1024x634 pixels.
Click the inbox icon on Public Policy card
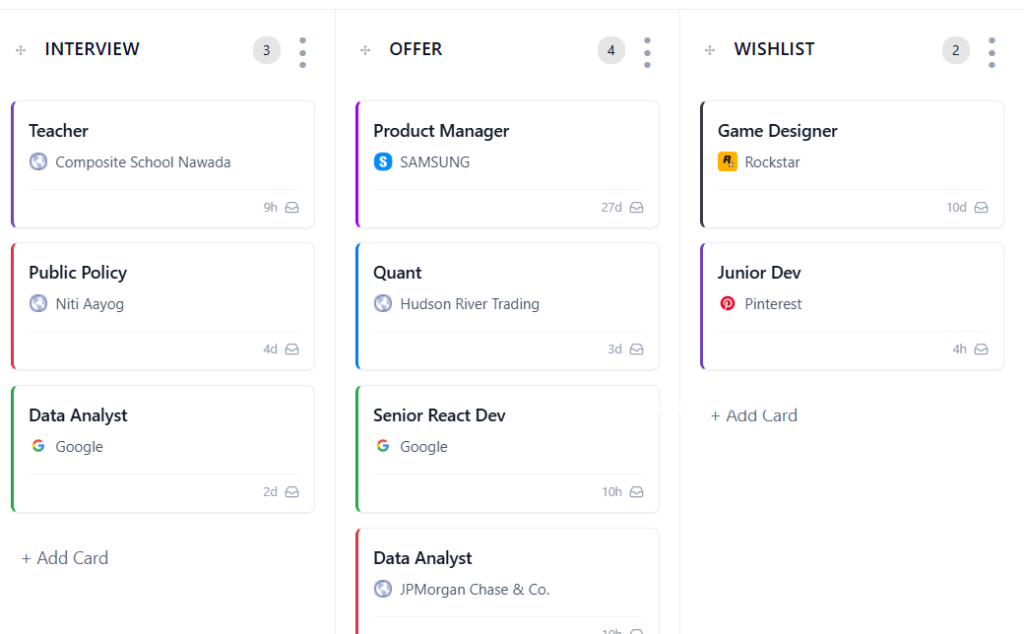(292, 350)
